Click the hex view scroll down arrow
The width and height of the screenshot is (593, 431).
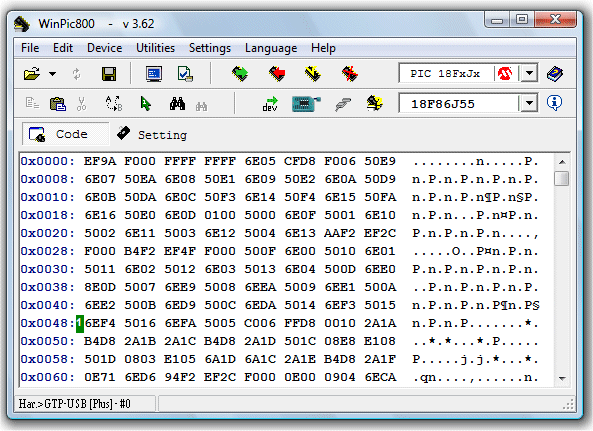pyautogui.click(x=562, y=378)
